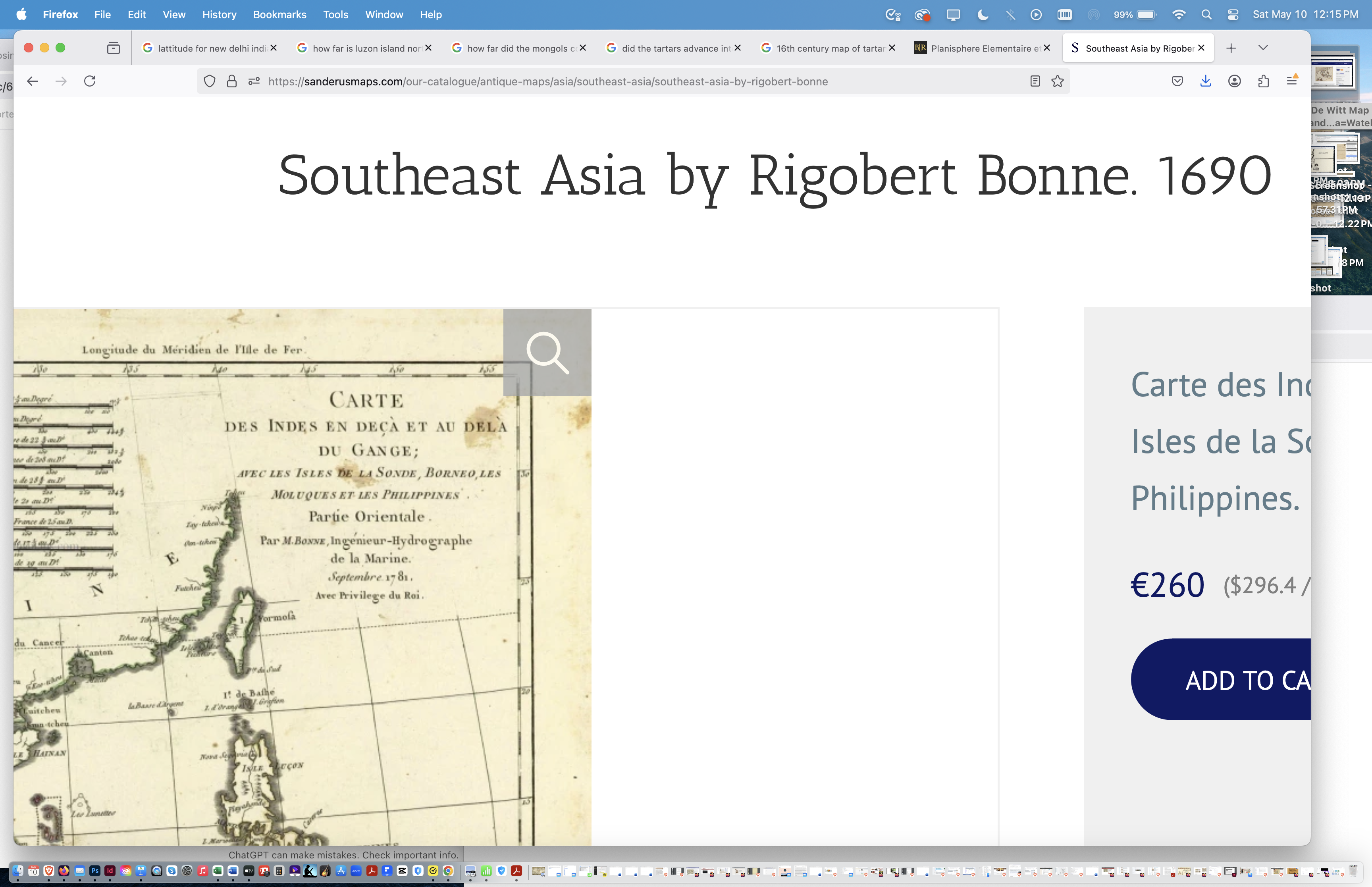Open Firefox View recent browsing icon
This screenshot has height=887, width=1372.
tap(114, 48)
